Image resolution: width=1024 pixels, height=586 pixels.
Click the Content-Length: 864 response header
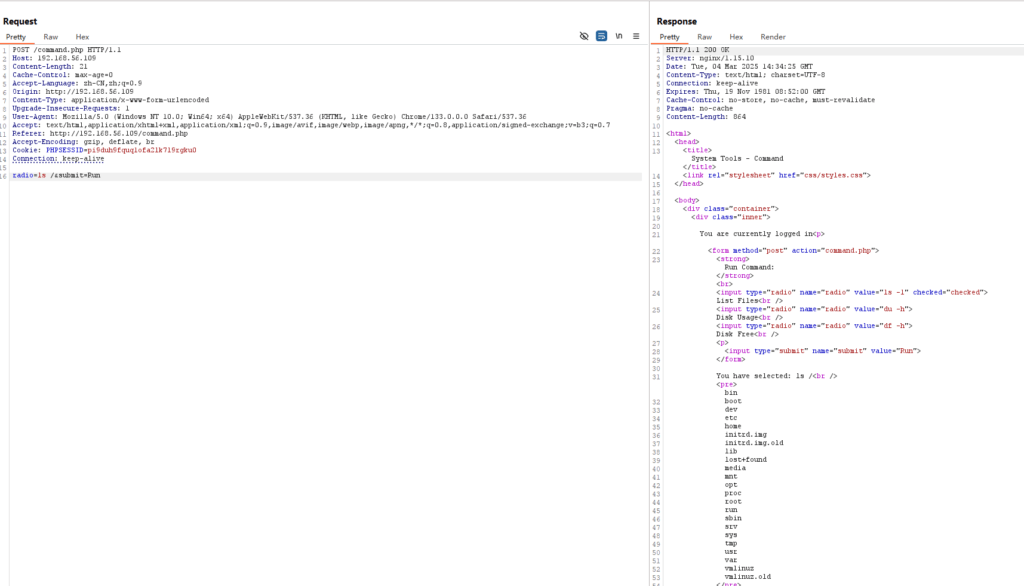point(706,117)
